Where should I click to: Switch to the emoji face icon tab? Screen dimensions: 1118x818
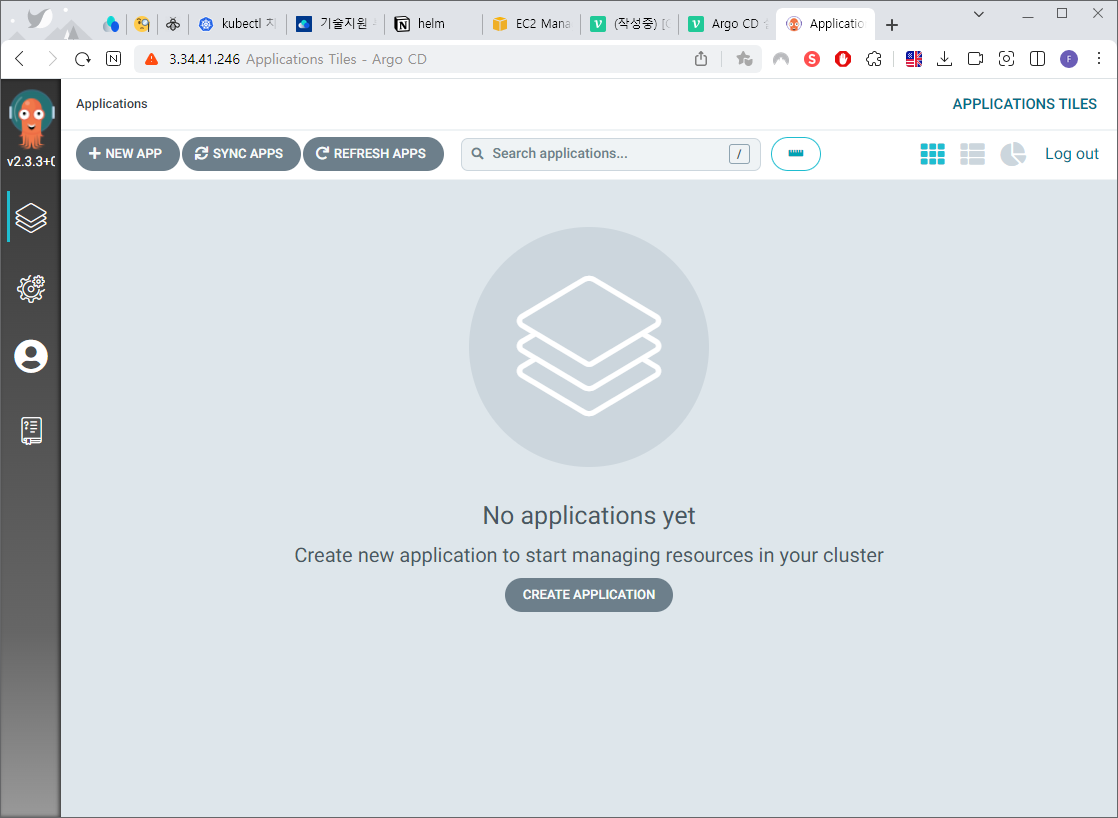142,24
